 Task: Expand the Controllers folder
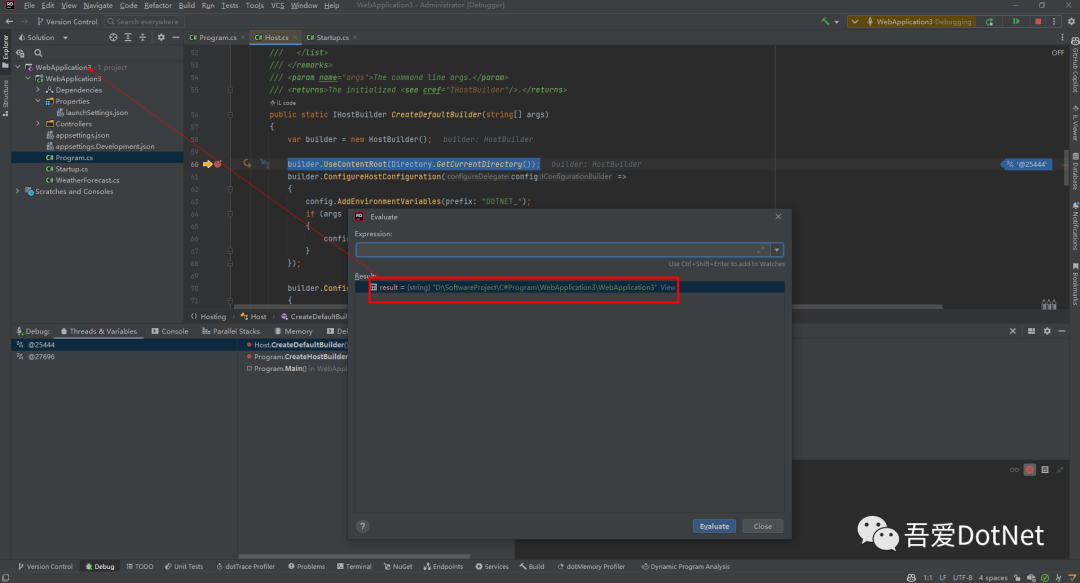coord(38,124)
